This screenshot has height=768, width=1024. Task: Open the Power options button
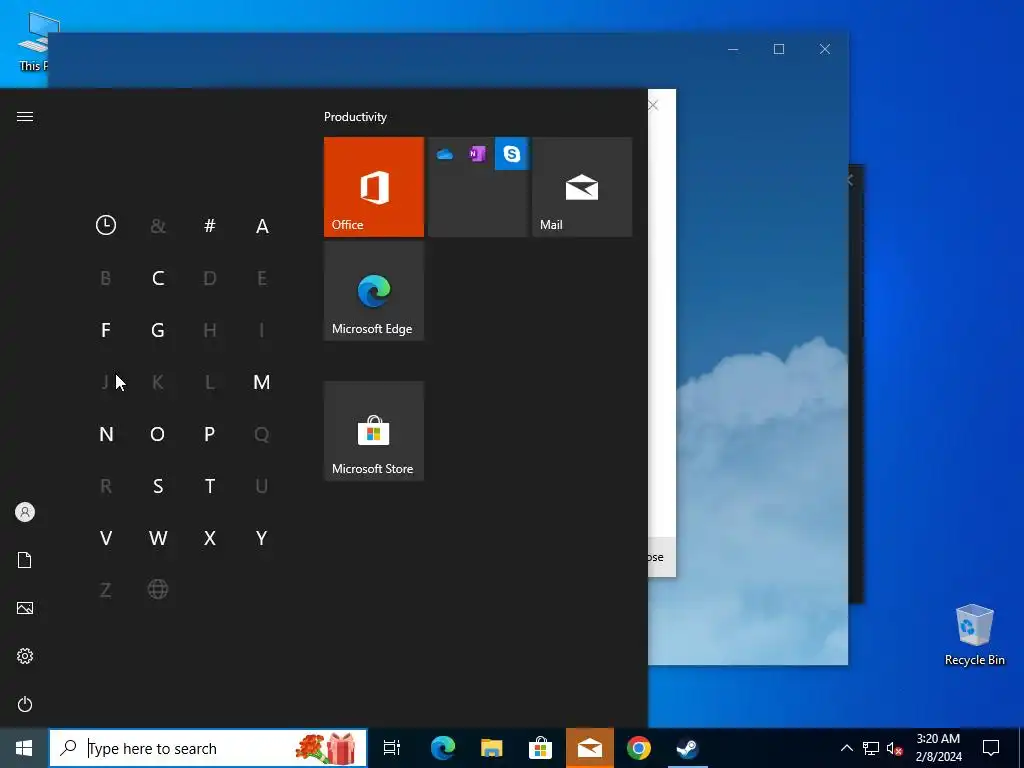coord(25,704)
